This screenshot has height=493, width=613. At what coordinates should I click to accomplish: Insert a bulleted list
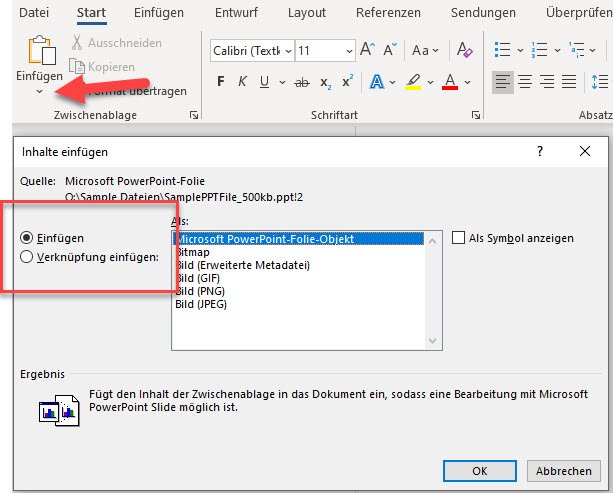tap(502, 50)
